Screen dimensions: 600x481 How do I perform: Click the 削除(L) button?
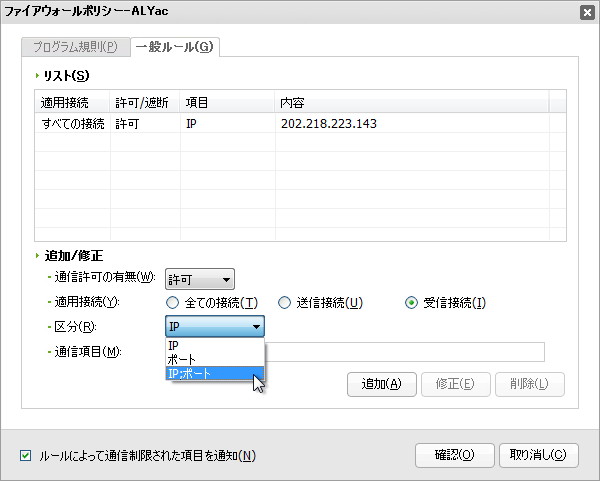coord(530,384)
